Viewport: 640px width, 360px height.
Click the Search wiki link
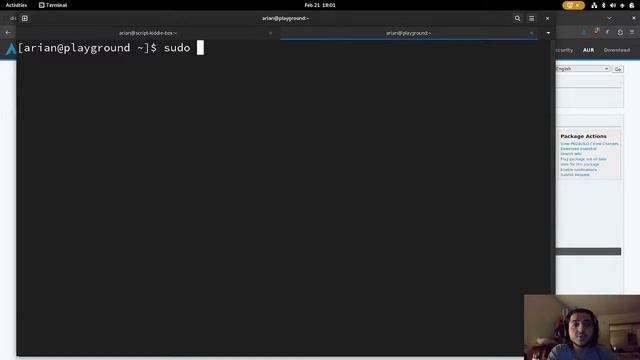571,154
